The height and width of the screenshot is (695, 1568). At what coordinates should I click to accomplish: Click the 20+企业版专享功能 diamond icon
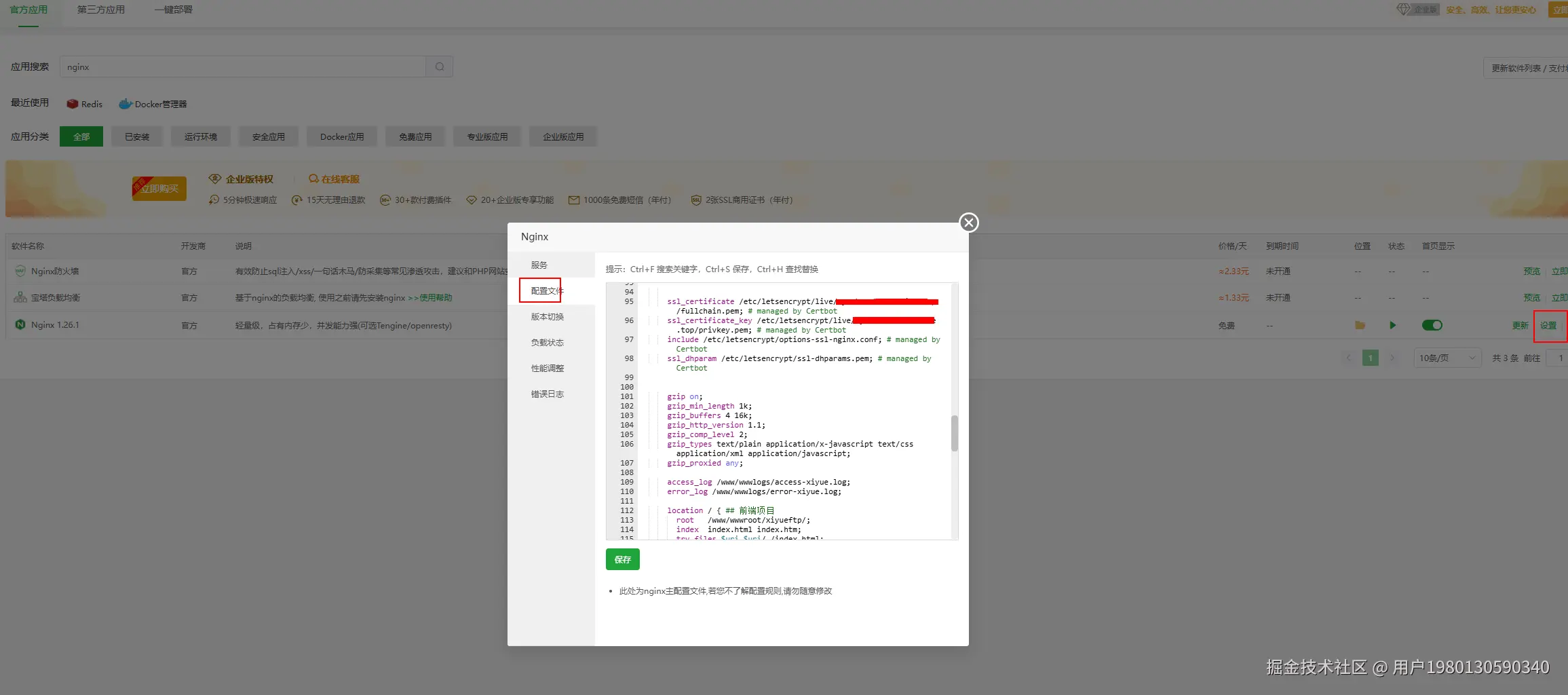tap(471, 200)
